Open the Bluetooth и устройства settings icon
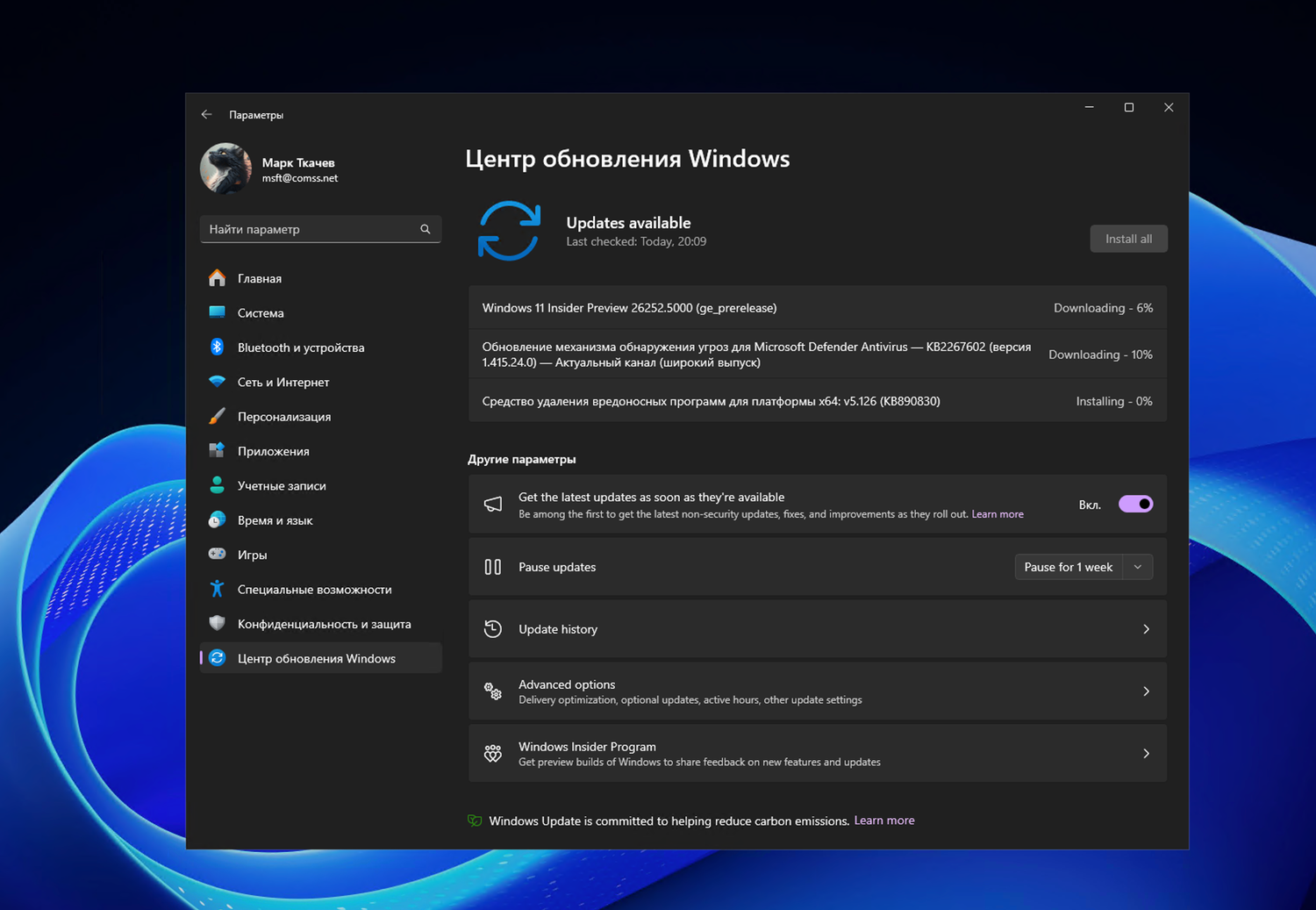1316x910 pixels. click(x=218, y=347)
